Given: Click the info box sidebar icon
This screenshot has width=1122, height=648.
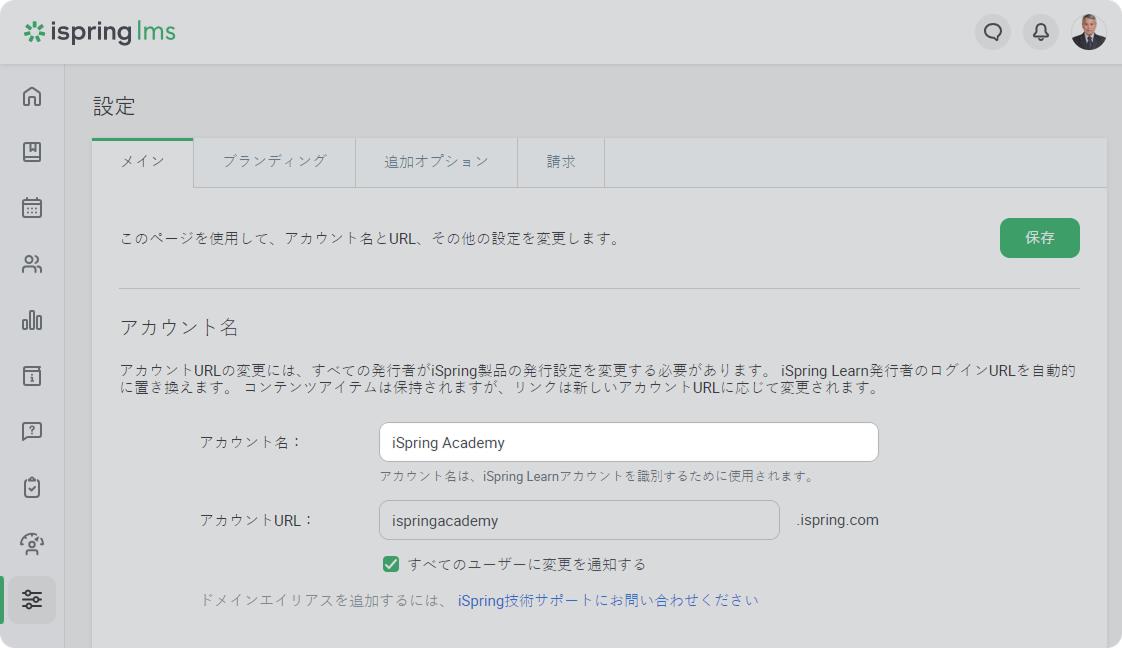Looking at the screenshot, I should coord(32,376).
